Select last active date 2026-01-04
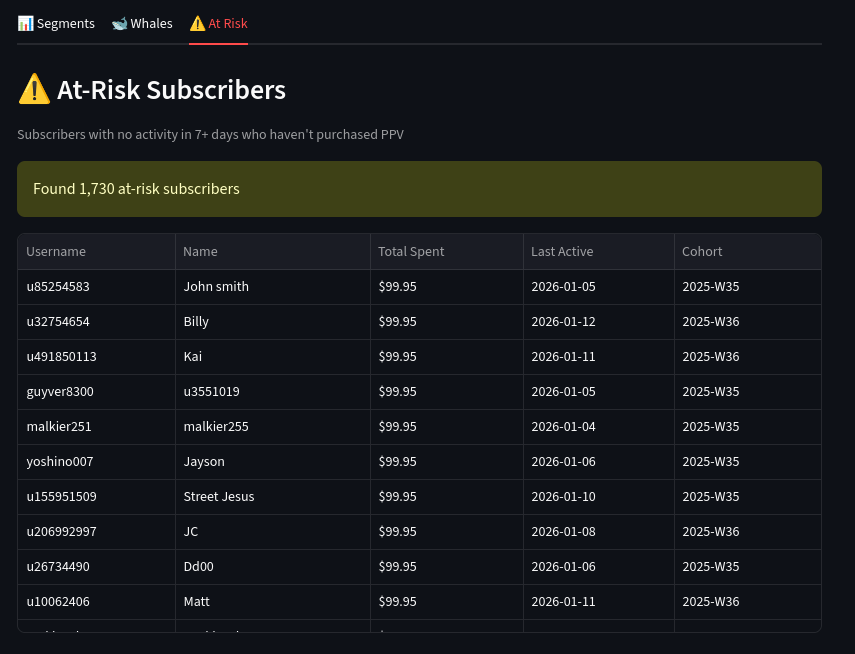 (x=563, y=427)
